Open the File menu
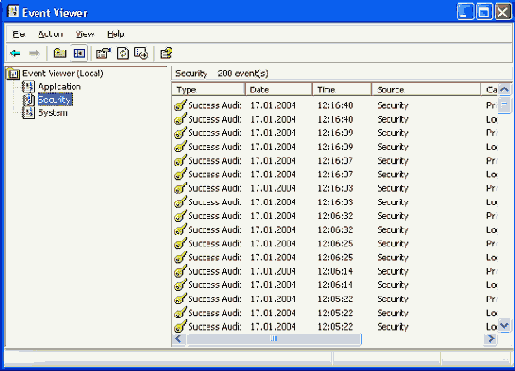This screenshot has height=371, width=515. 19,34
